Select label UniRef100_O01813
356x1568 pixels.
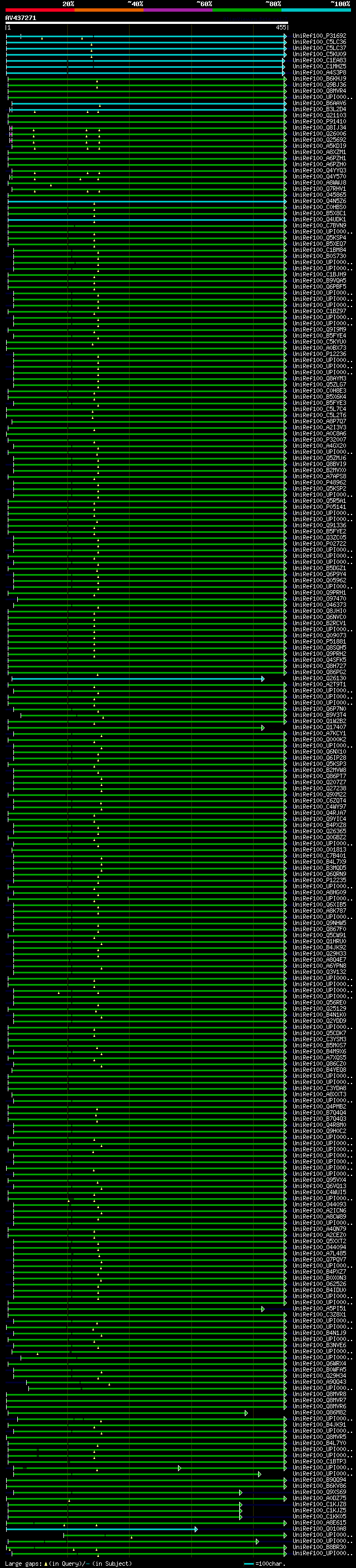coord(319,850)
